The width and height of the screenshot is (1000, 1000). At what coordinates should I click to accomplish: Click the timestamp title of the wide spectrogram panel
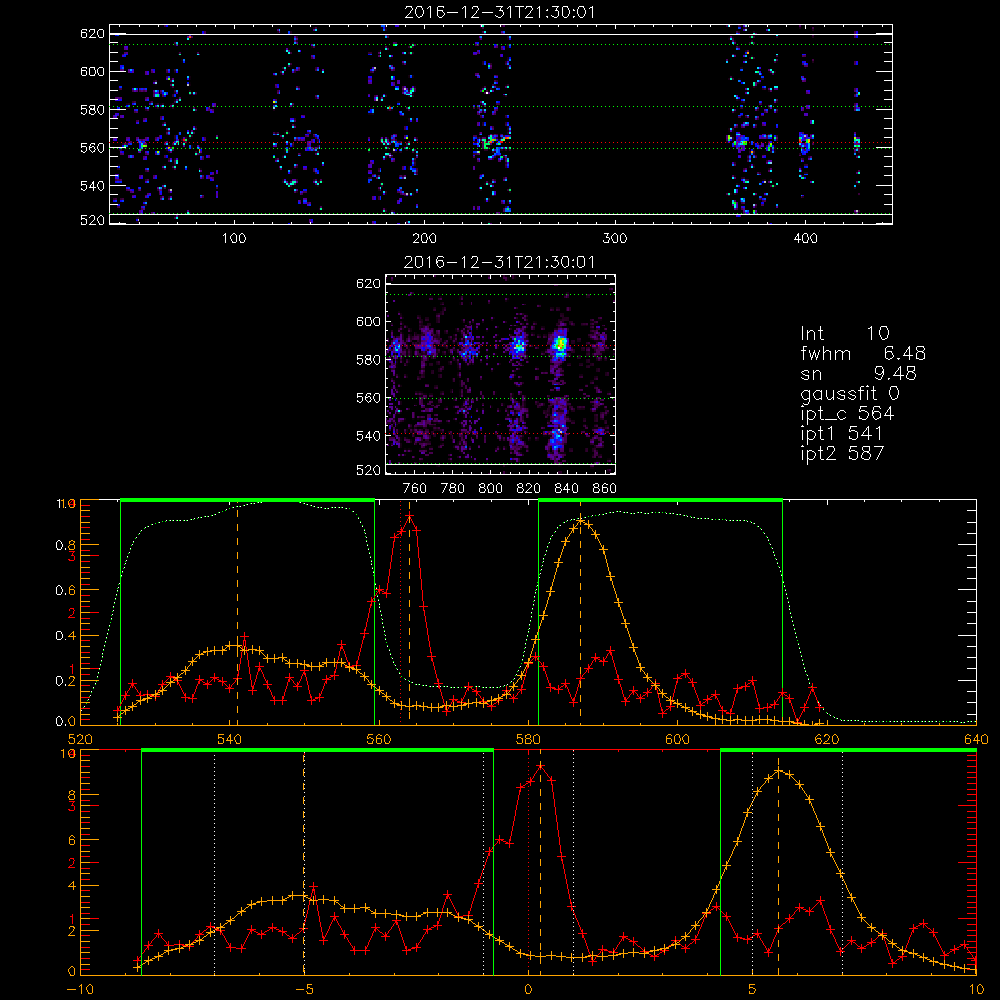pos(500,12)
